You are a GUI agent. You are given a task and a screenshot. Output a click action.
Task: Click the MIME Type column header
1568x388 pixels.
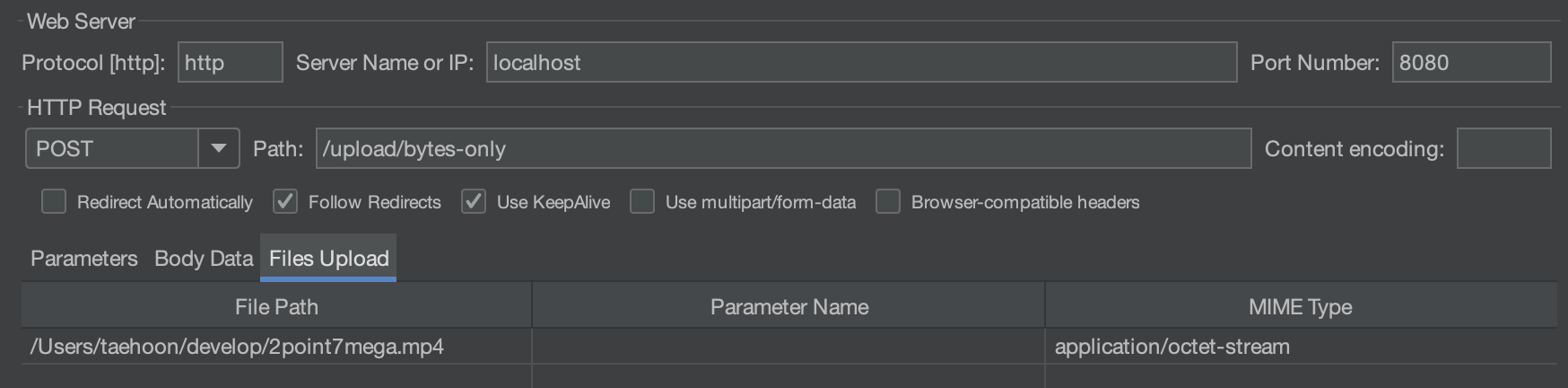coord(1302,306)
